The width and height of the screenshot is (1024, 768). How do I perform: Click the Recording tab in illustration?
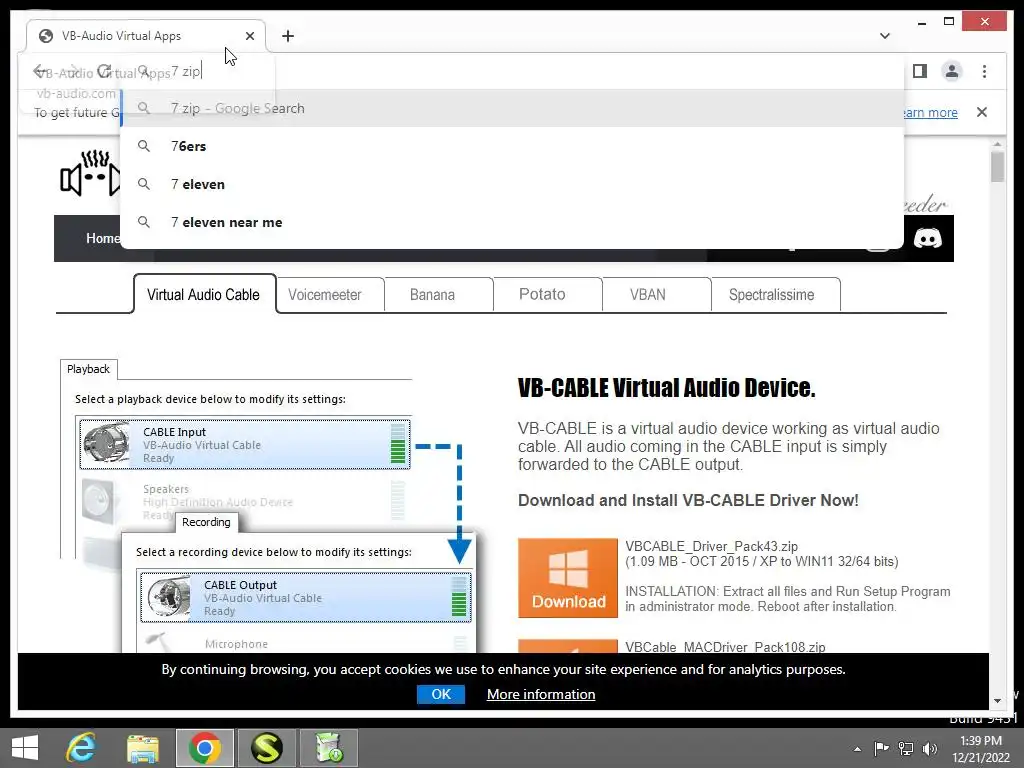[206, 522]
